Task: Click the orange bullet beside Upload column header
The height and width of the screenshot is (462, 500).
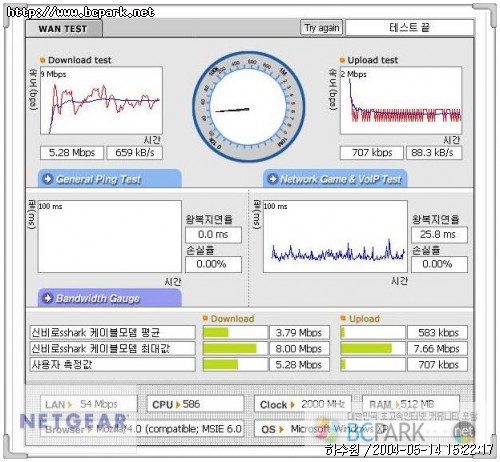Action: point(343,318)
